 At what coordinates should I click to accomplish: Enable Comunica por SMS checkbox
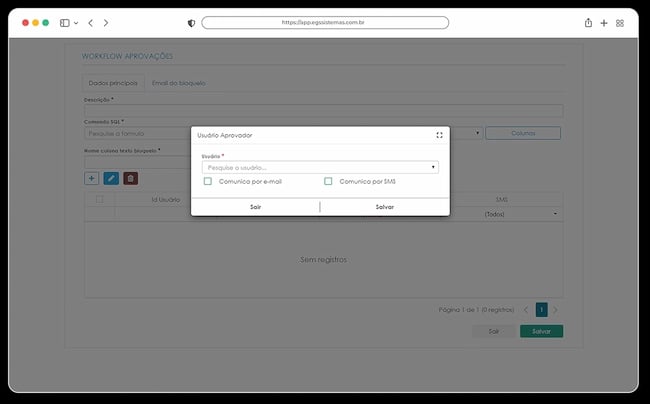tap(328, 181)
